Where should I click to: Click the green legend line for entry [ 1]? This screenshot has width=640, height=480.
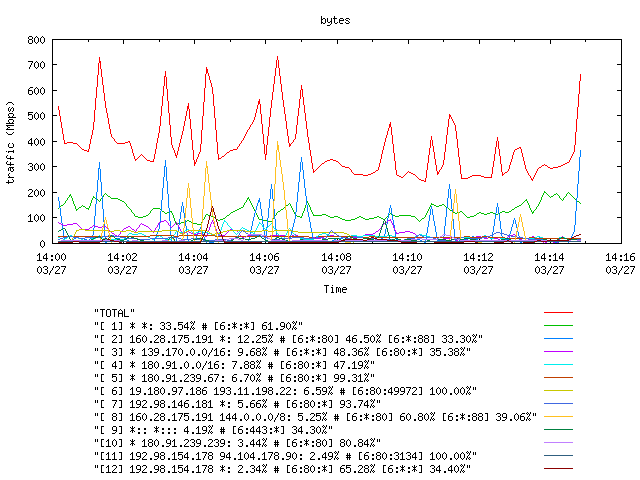coord(558,326)
